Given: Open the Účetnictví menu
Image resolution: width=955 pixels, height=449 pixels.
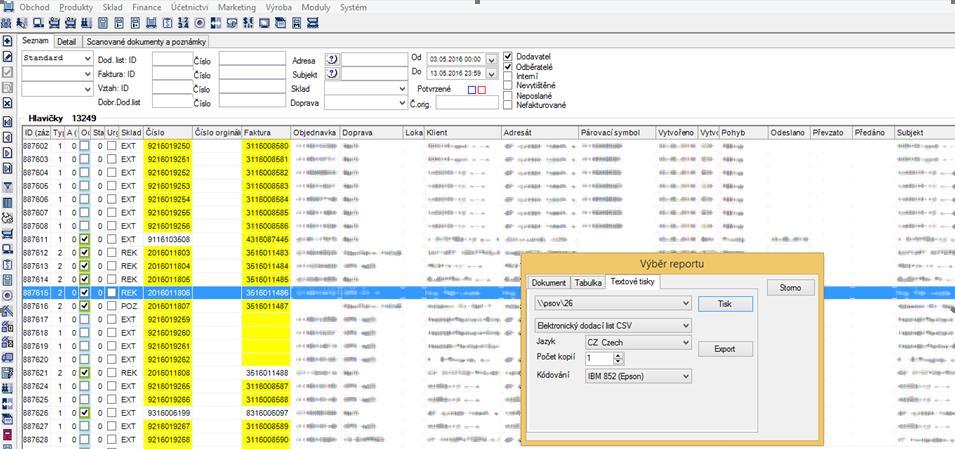Looking at the screenshot, I should [189, 7].
